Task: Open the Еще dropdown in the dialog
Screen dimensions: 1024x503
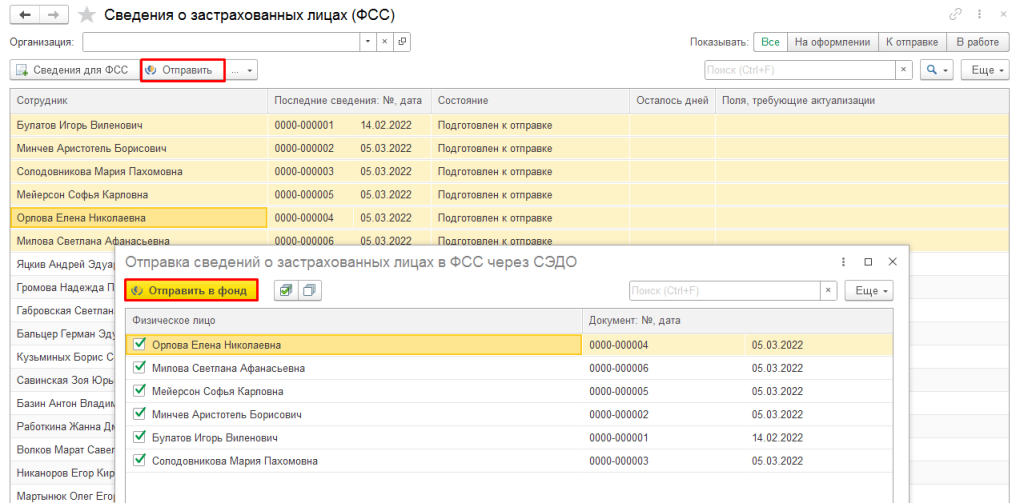Action: (x=870, y=291)
